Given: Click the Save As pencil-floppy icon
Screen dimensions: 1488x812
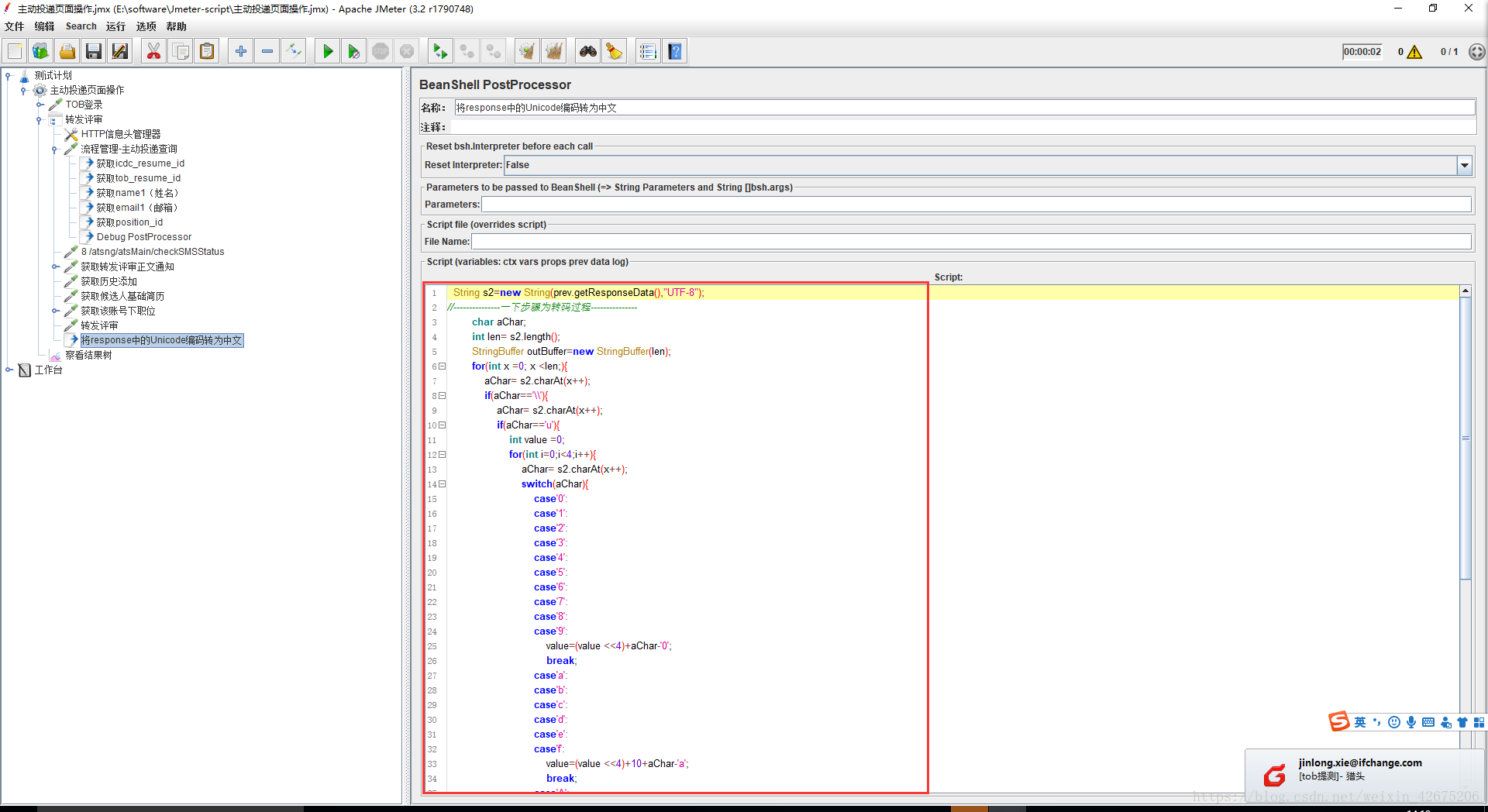Looking at the screenshot, I should pyautogui.click(x=120, y=52).
